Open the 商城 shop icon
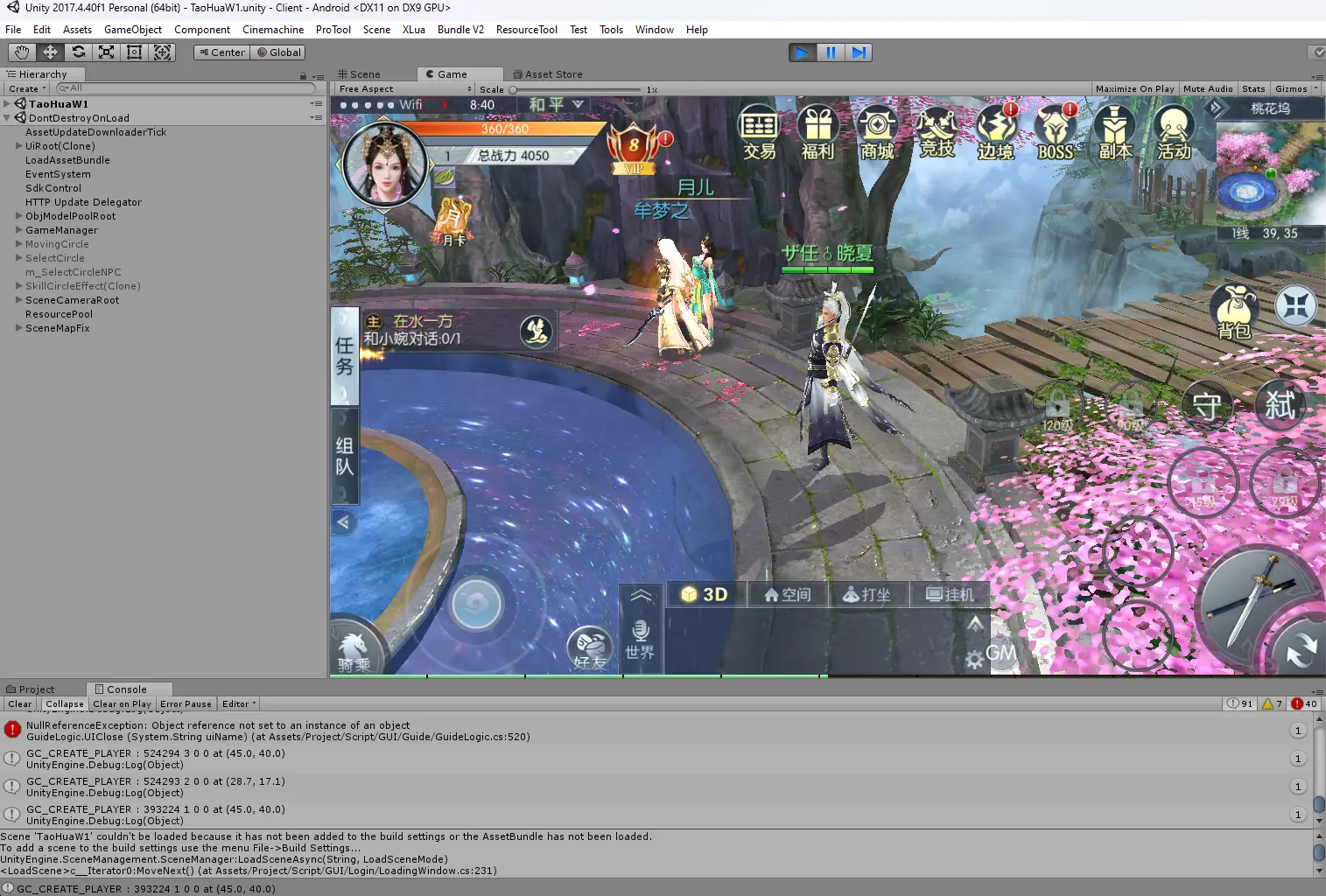 point(877,132)
